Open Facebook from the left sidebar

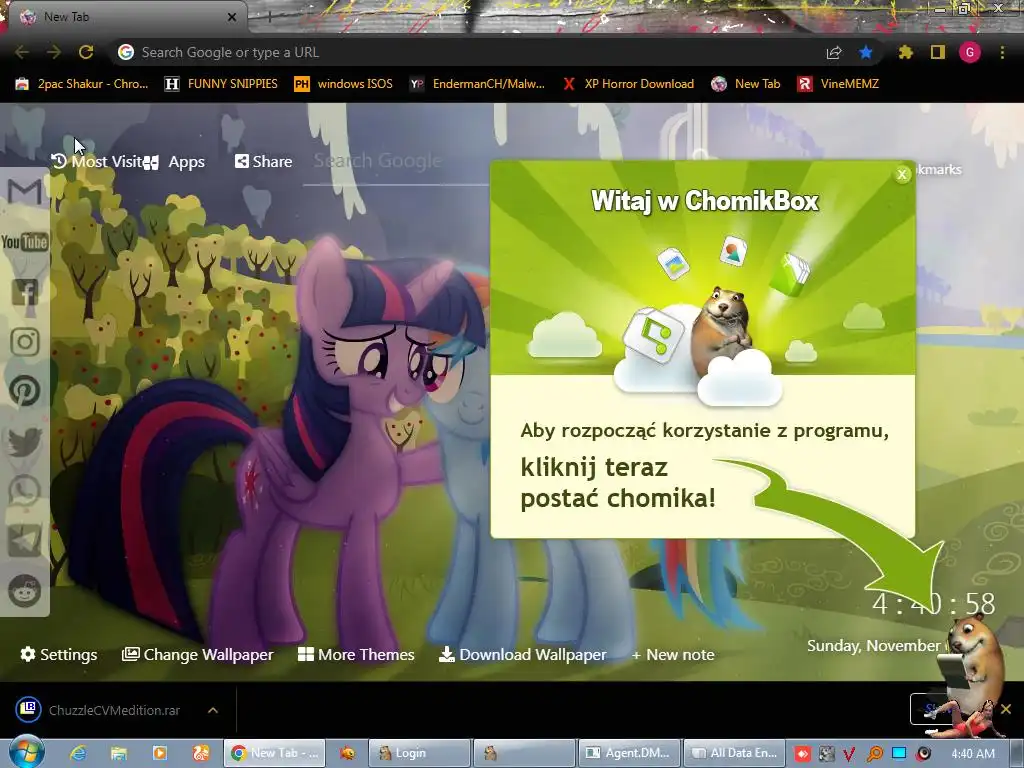click(x=25, y=292)
